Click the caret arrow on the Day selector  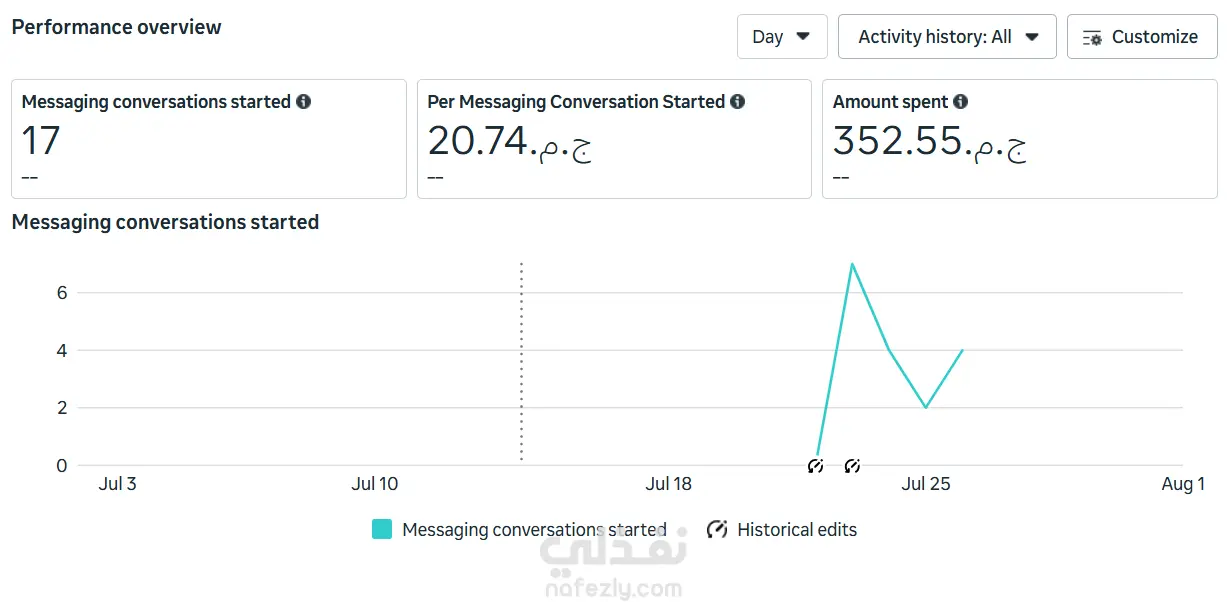(x=803, y=37)
